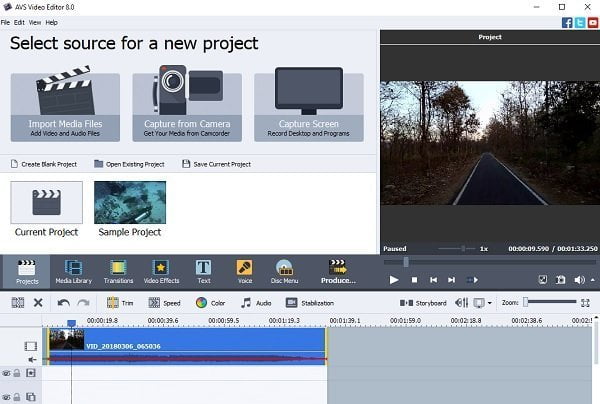
Task: Redo the last action
Action: coord(83,303)
